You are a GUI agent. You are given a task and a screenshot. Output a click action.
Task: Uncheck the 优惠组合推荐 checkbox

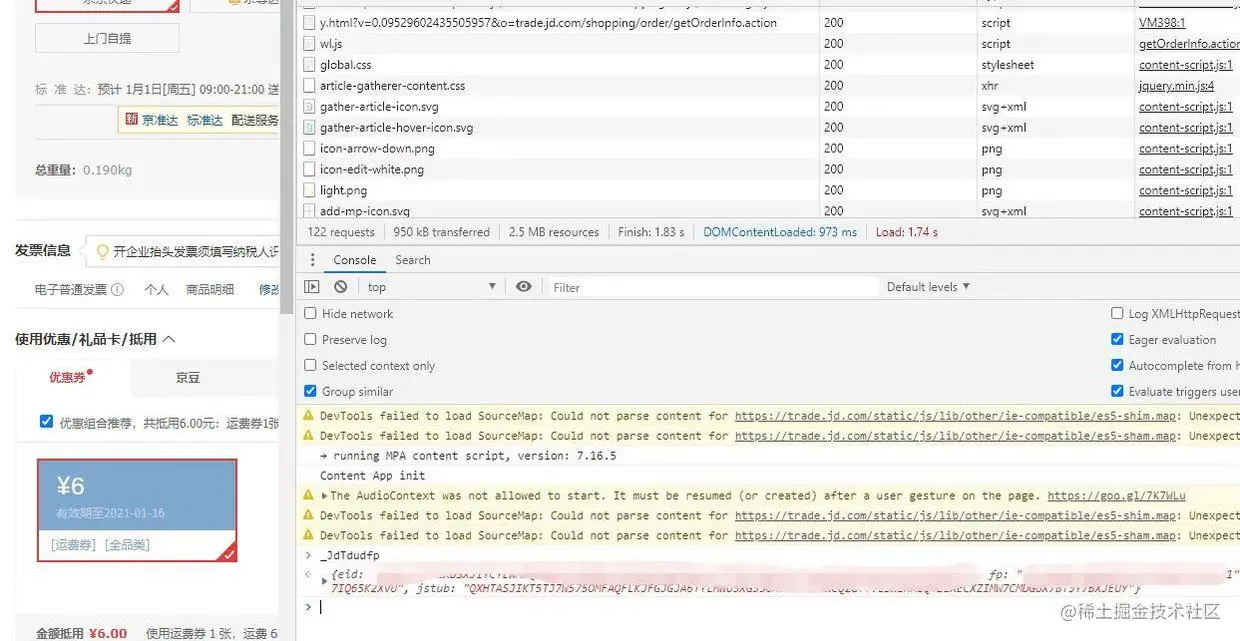pyautogui.click(x=46, y=422)
